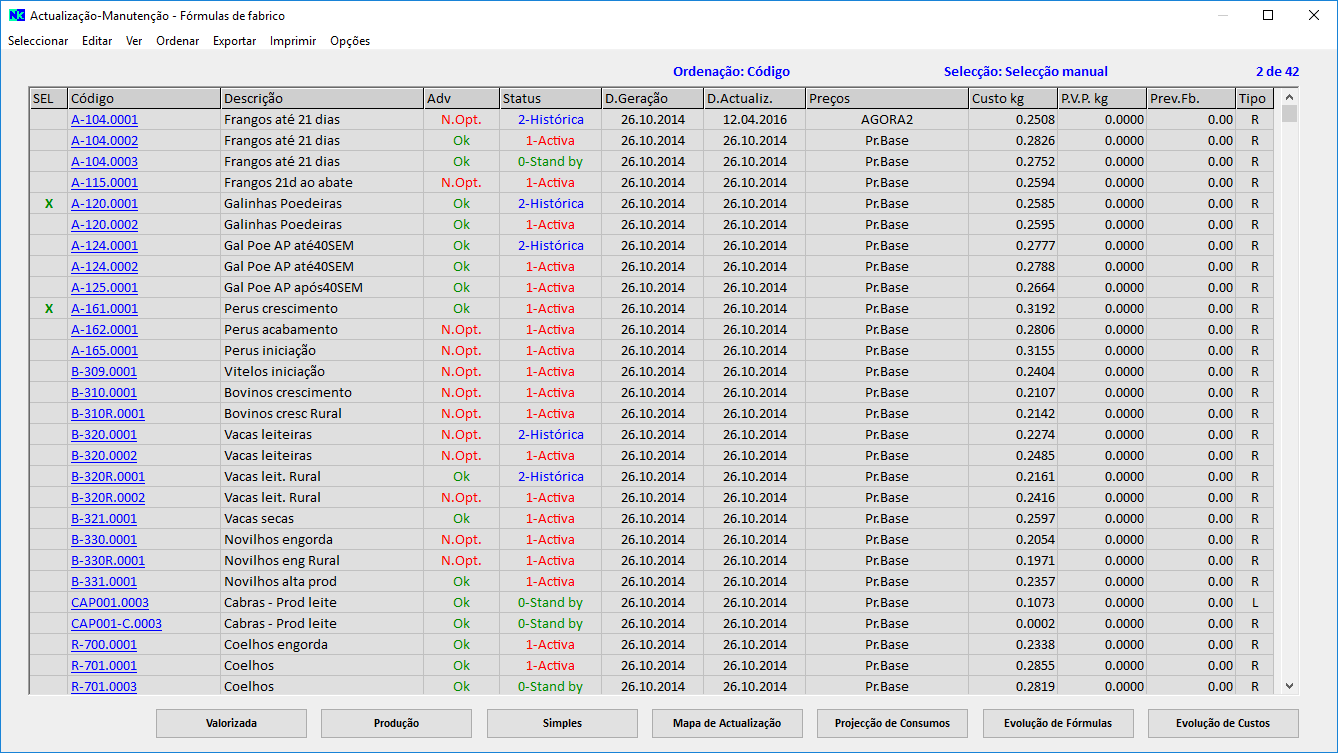Open the Imprimir menu

[293, 41]
